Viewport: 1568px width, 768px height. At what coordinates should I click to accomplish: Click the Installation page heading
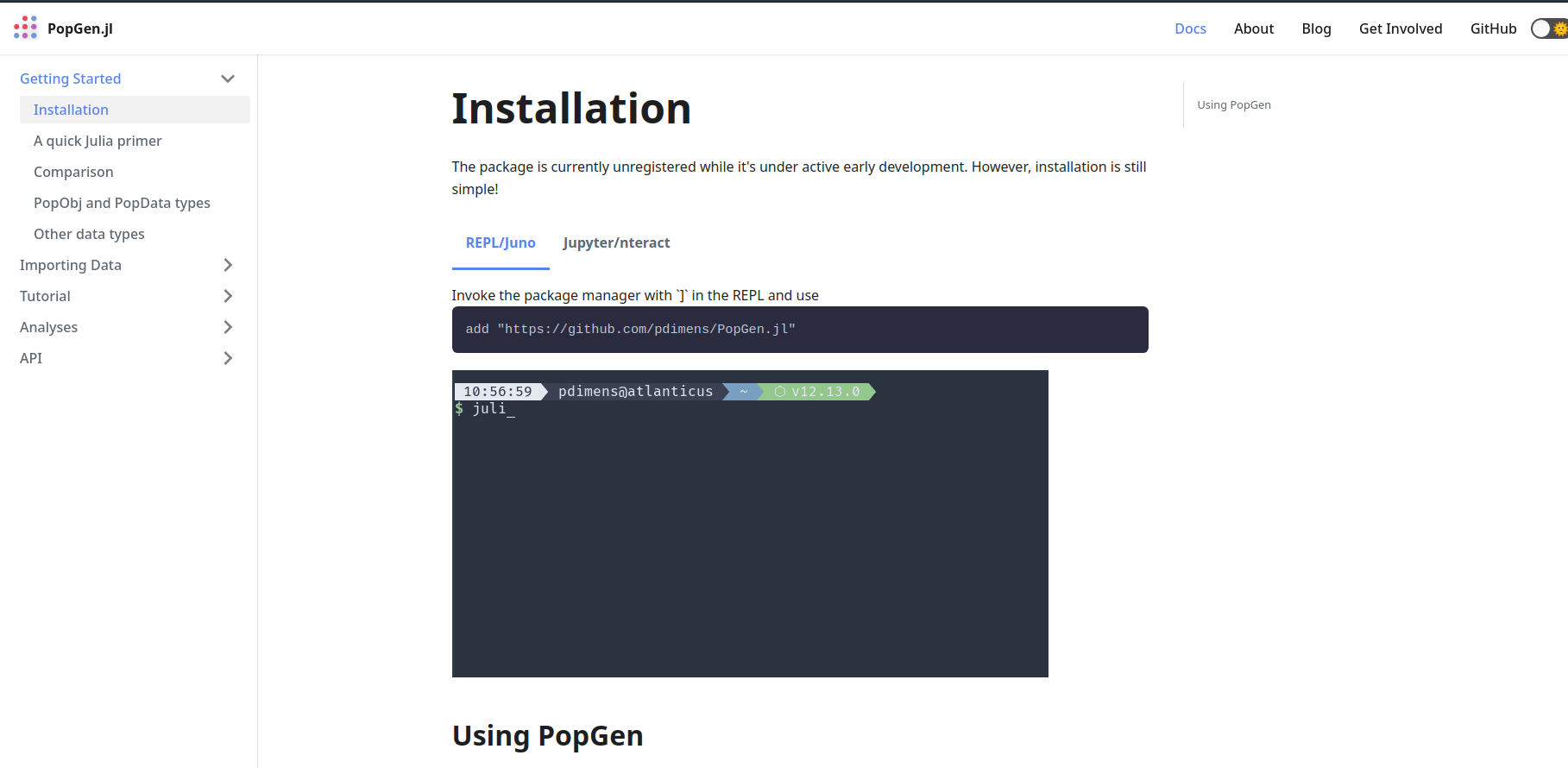pos(571,109)
